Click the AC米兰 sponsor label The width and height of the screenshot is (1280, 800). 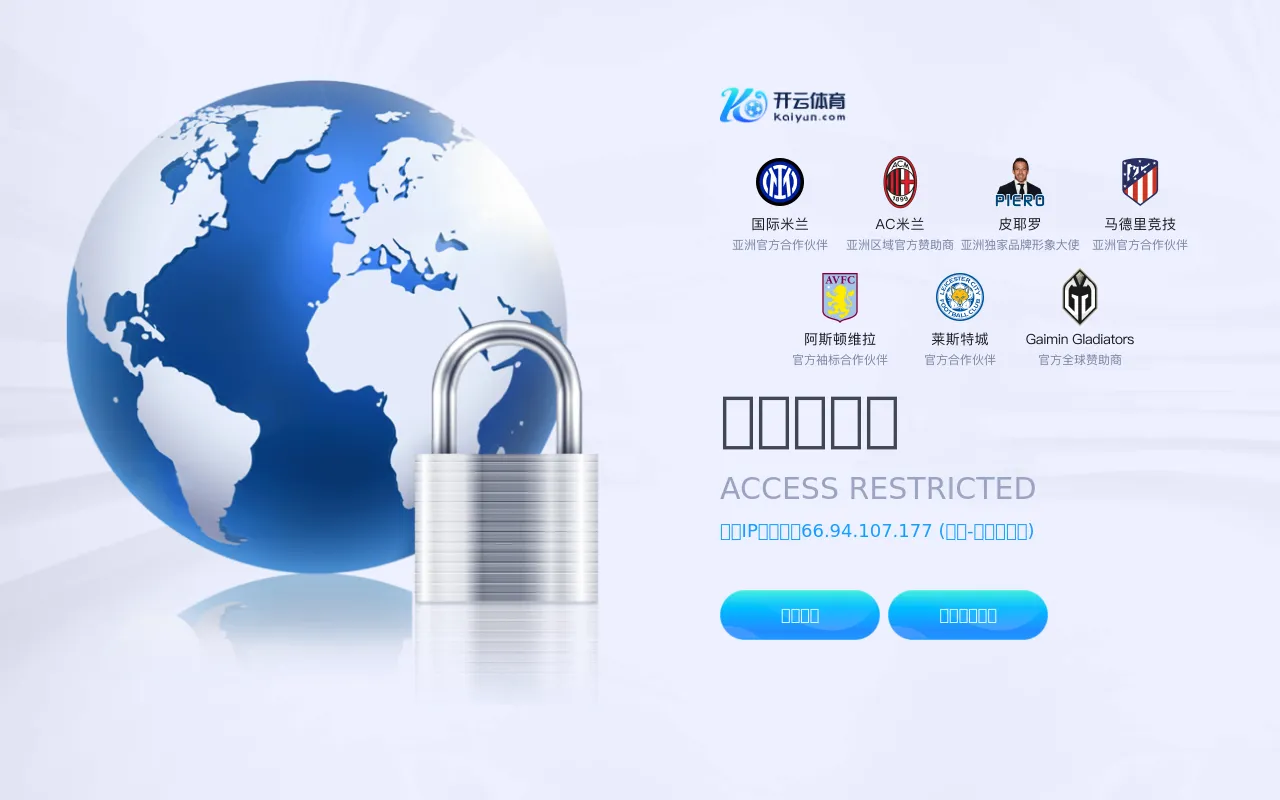click(x=900, y=224)
